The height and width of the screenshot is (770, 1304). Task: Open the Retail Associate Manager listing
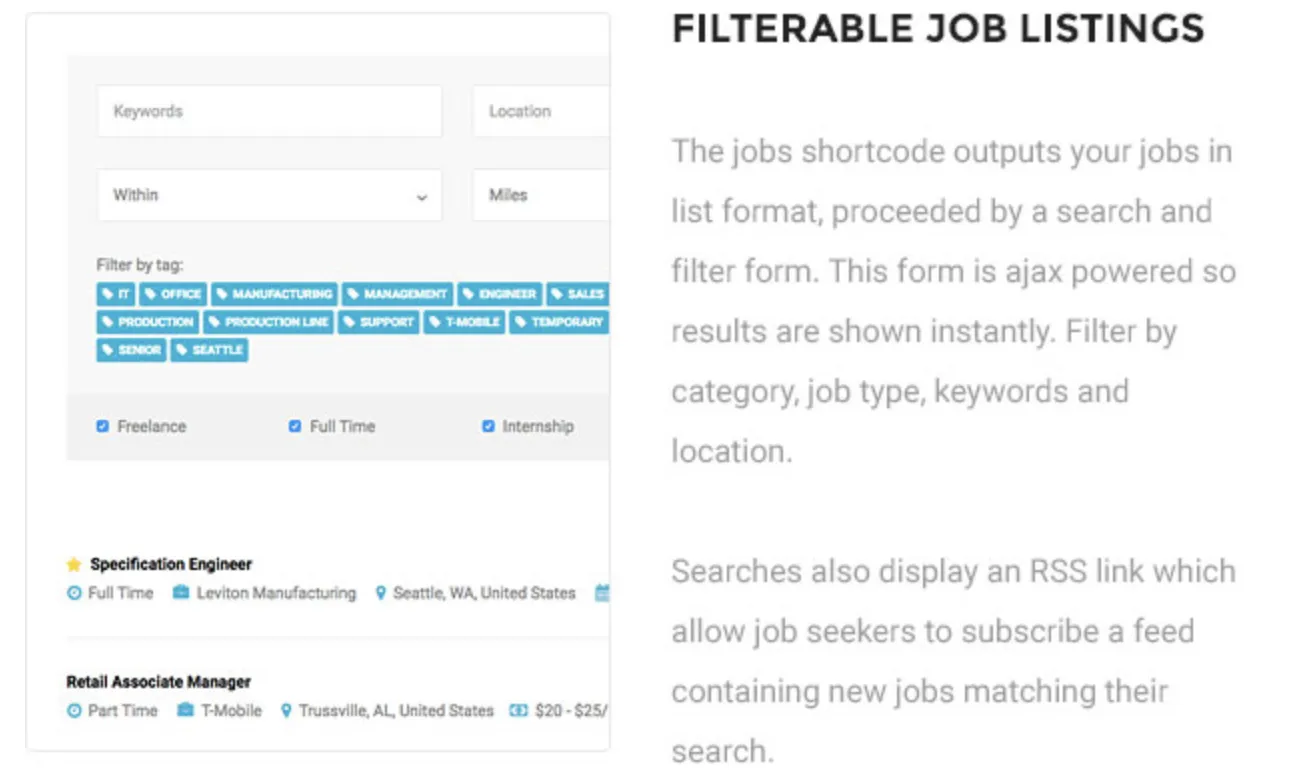(158, 683)
